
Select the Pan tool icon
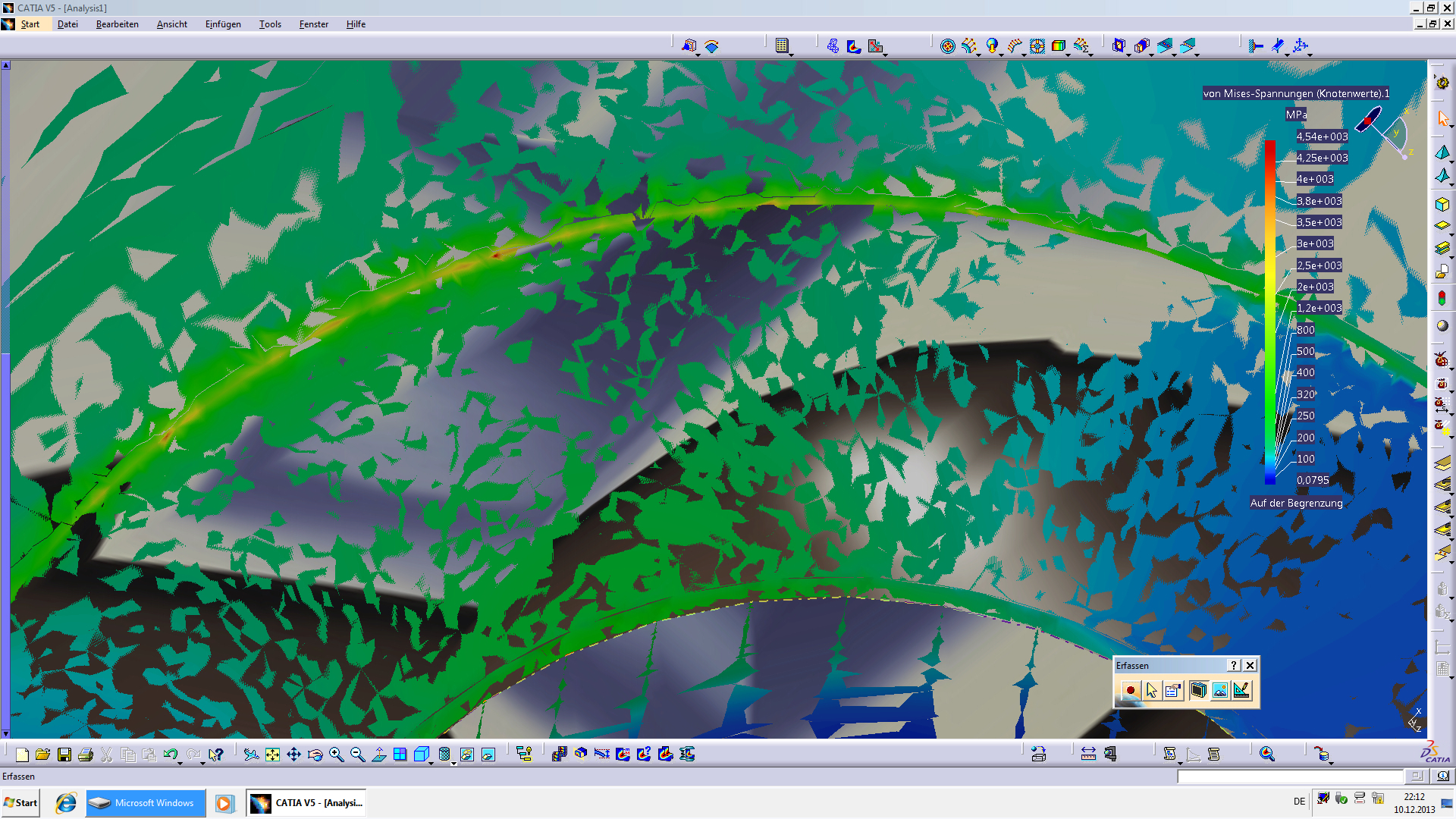click(x=293, y=755)
